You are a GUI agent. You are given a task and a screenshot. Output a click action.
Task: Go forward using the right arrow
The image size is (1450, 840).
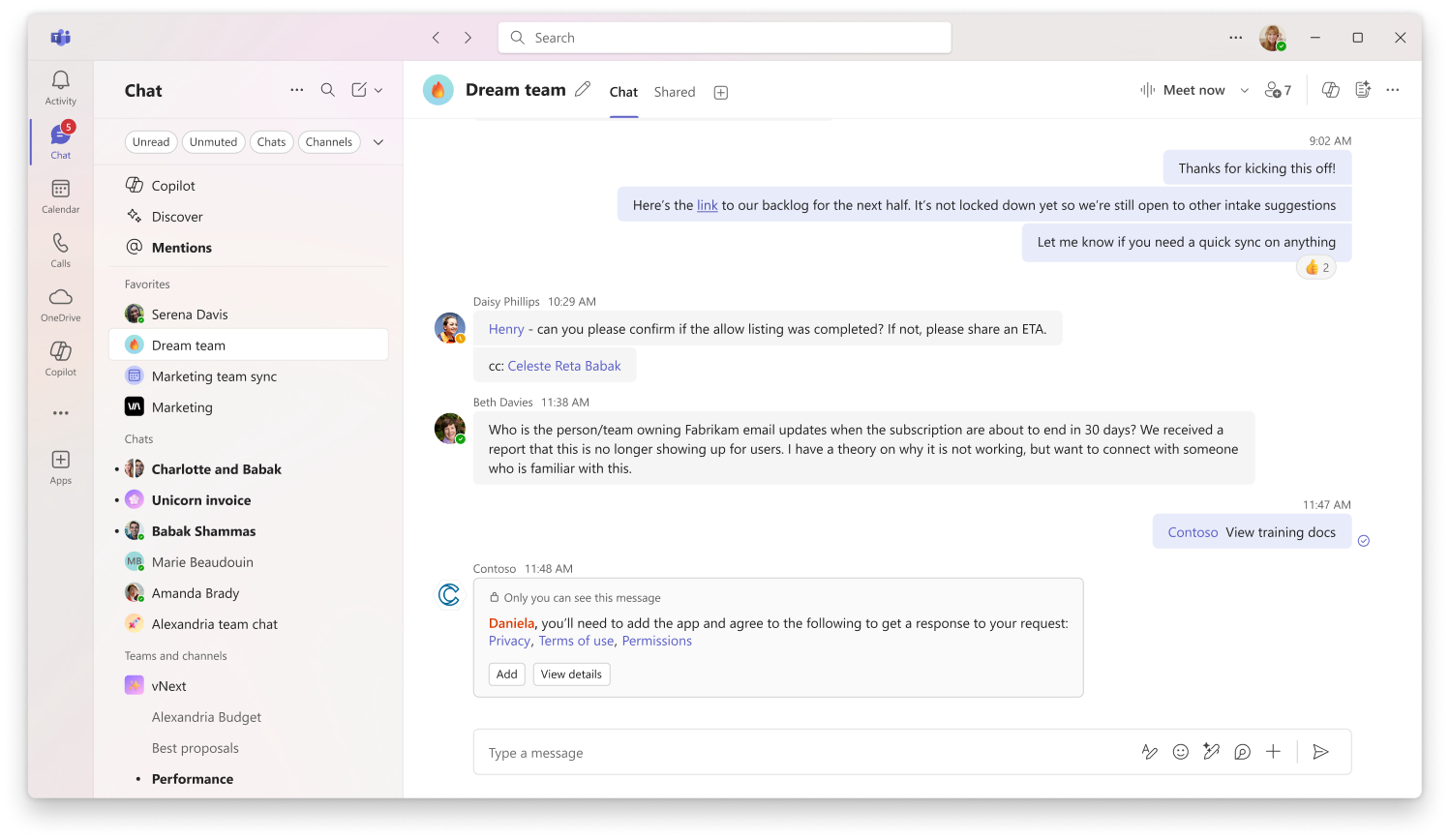pyautogui.click(x=468, y=38)
